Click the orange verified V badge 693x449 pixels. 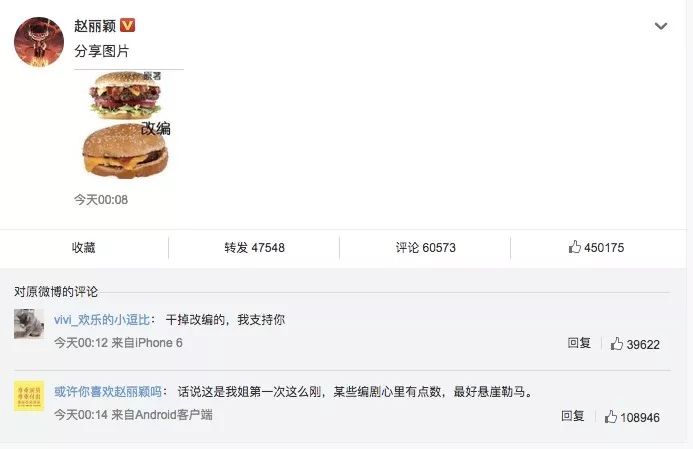click(x=128, y=25)
